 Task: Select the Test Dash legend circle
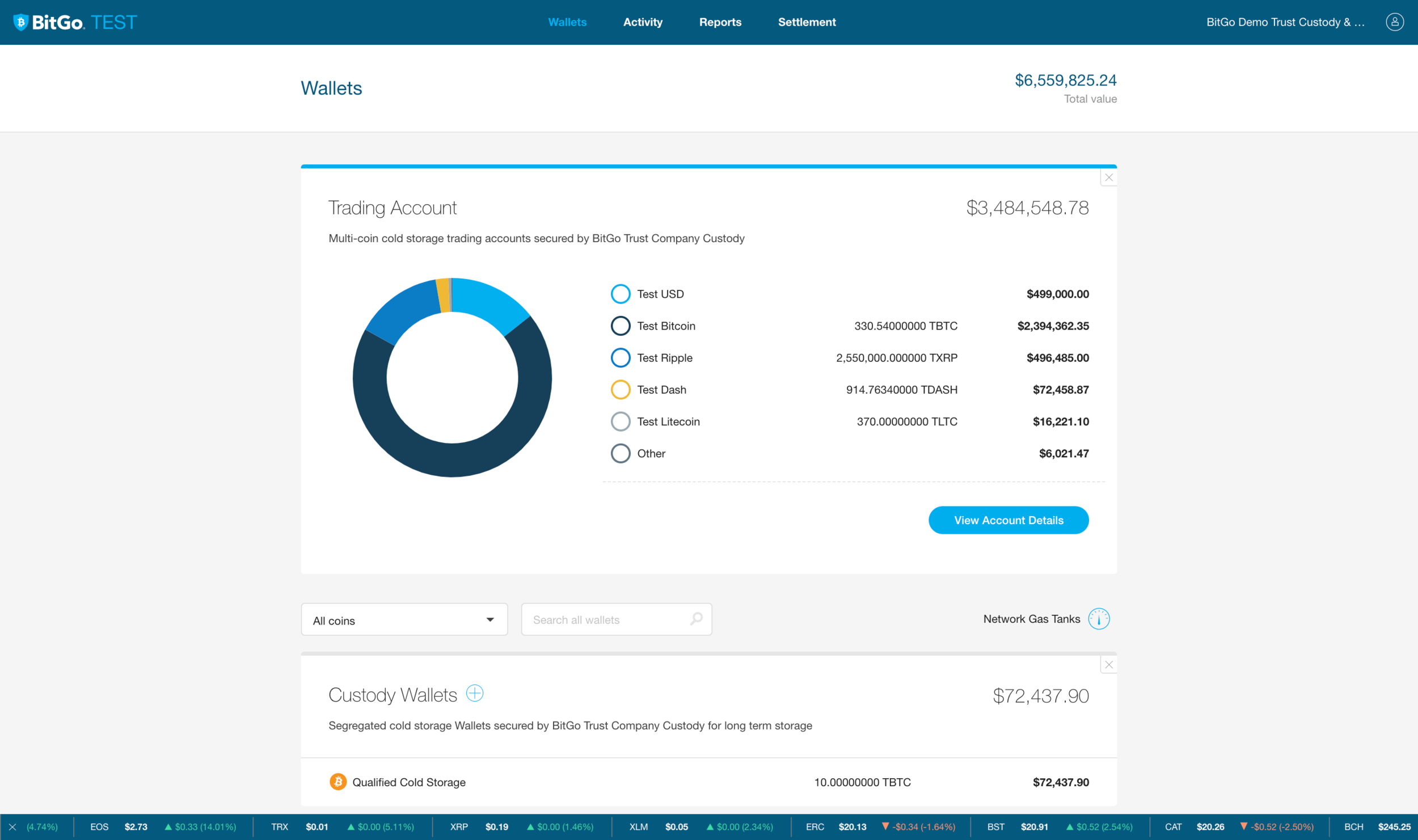[x=620, y=390]
